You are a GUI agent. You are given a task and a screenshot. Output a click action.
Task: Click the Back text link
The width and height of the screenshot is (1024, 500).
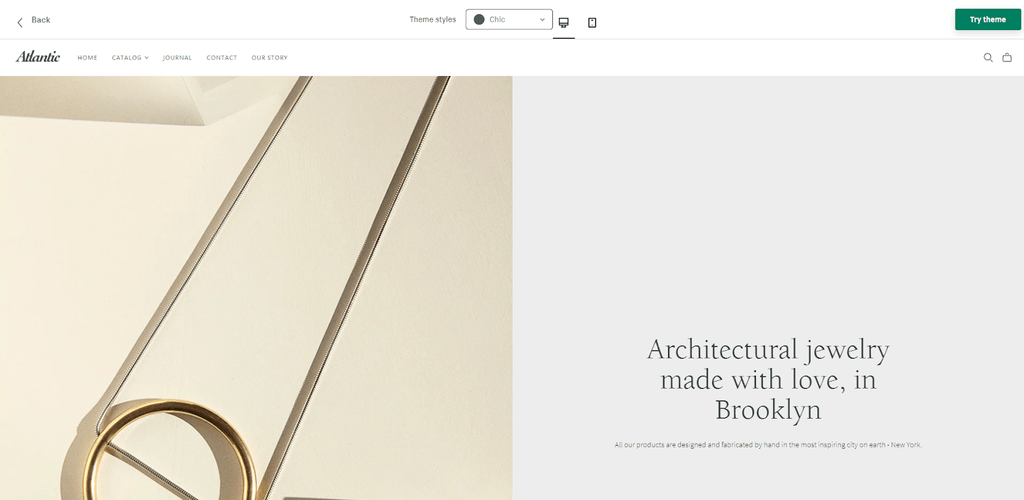pos(40,20)
